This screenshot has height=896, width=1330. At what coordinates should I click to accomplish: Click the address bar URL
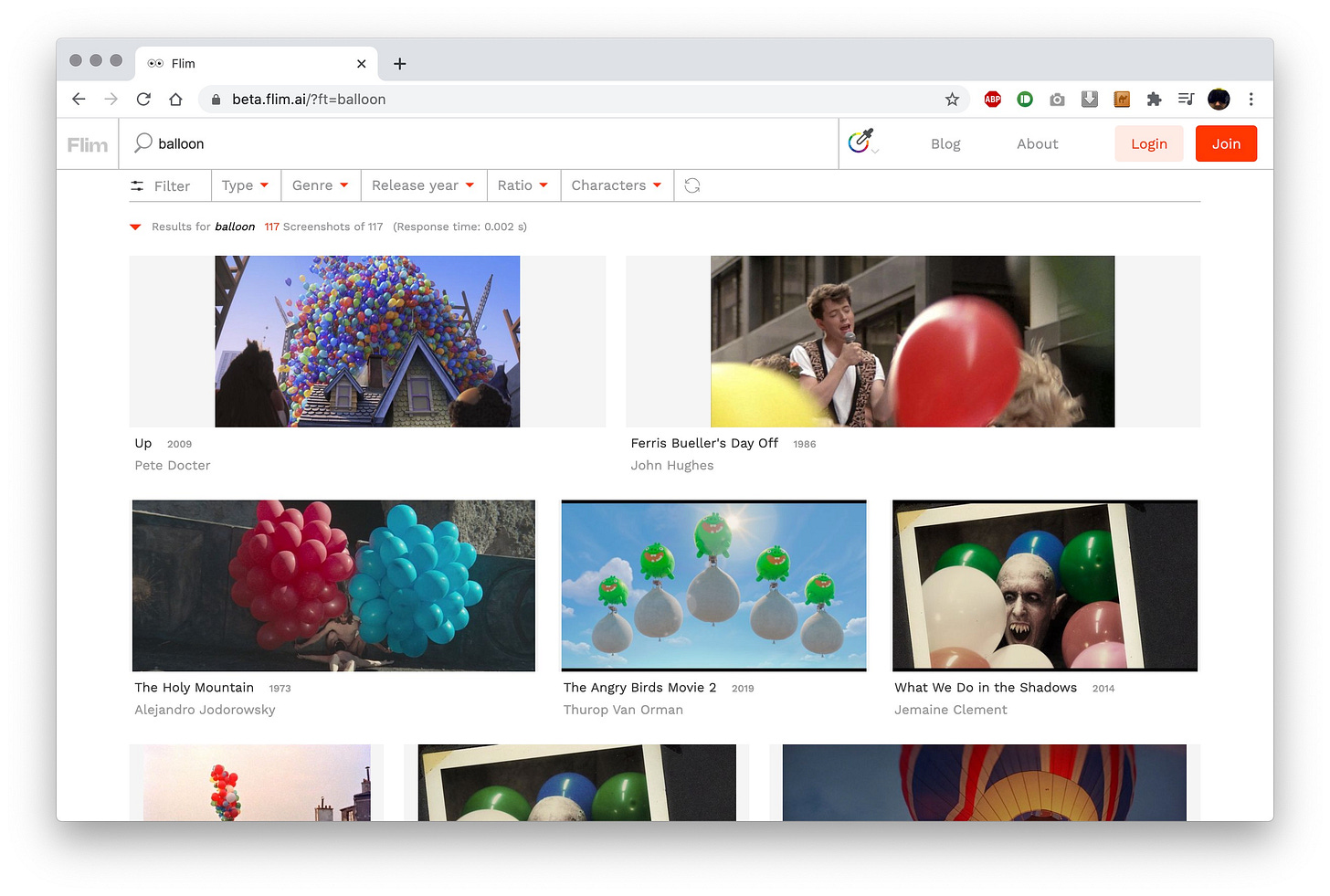coord(309,100)
